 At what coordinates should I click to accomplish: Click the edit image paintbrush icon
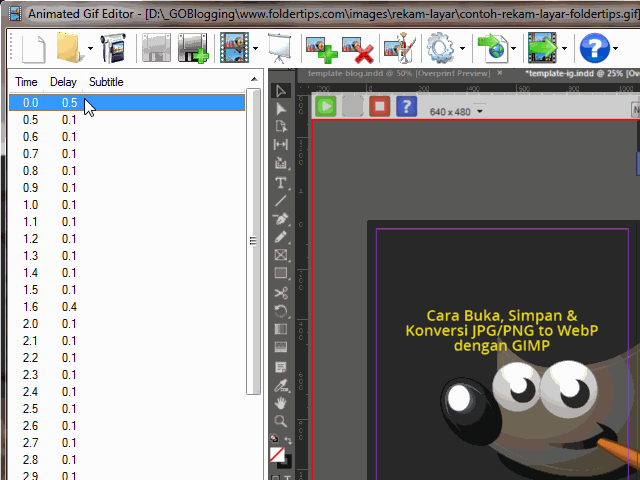click(400, 48)
